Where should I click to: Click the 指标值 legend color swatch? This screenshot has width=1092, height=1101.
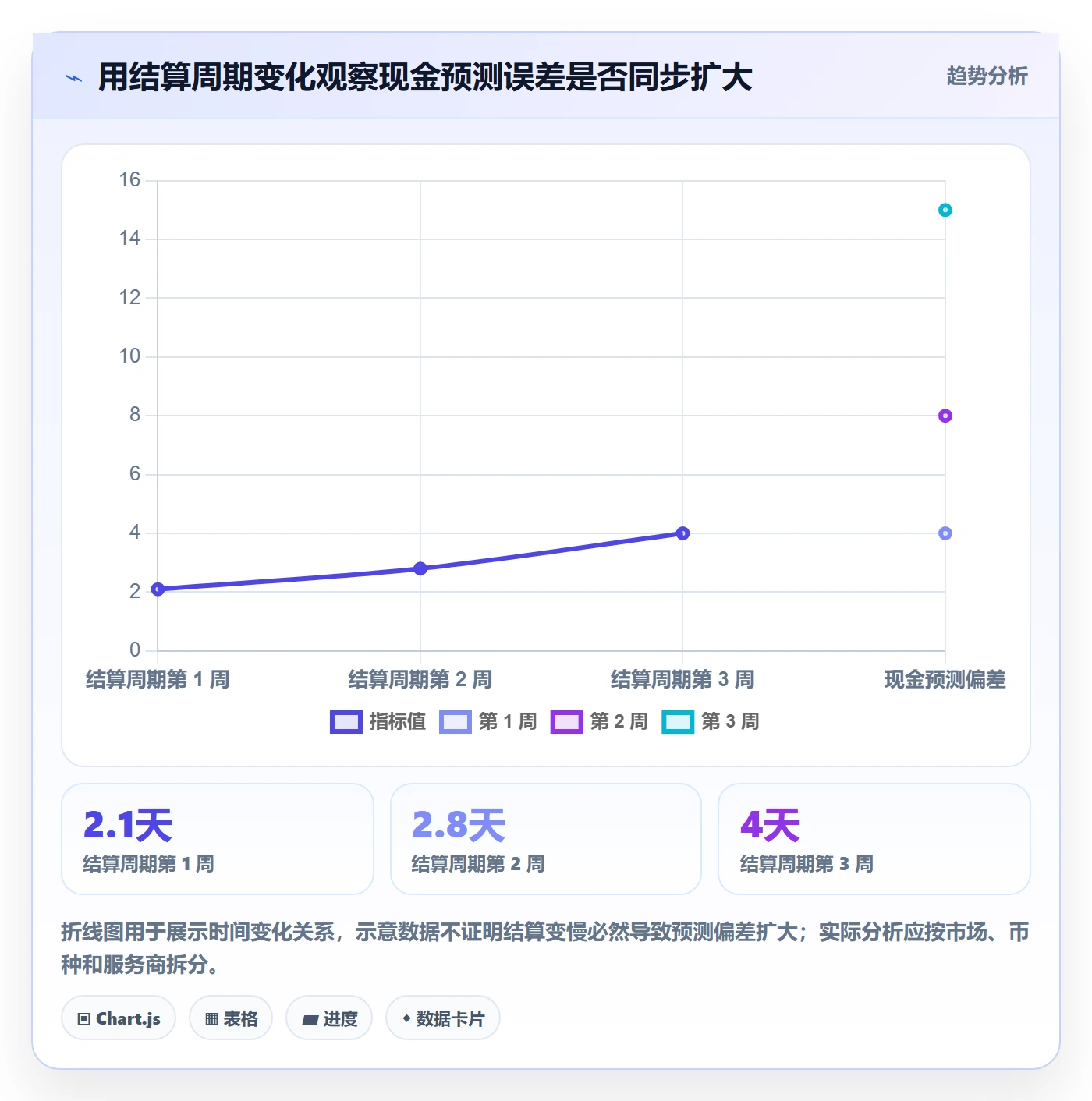(346, 722)
